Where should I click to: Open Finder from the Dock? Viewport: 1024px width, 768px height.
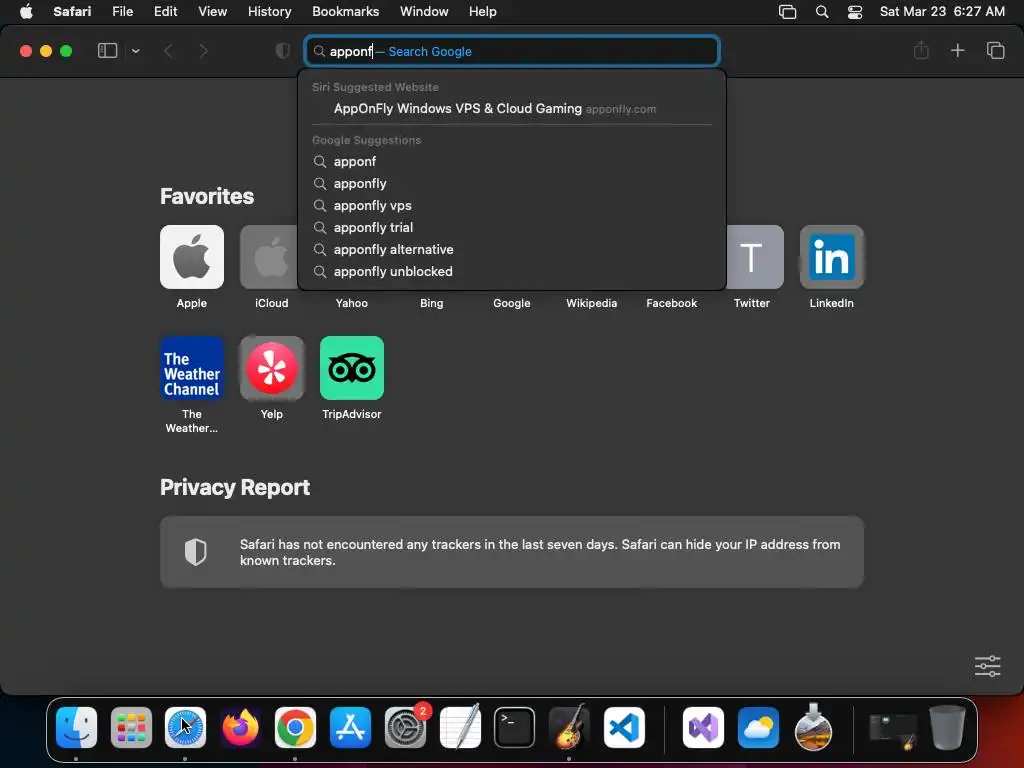click(x=76, y=728)
